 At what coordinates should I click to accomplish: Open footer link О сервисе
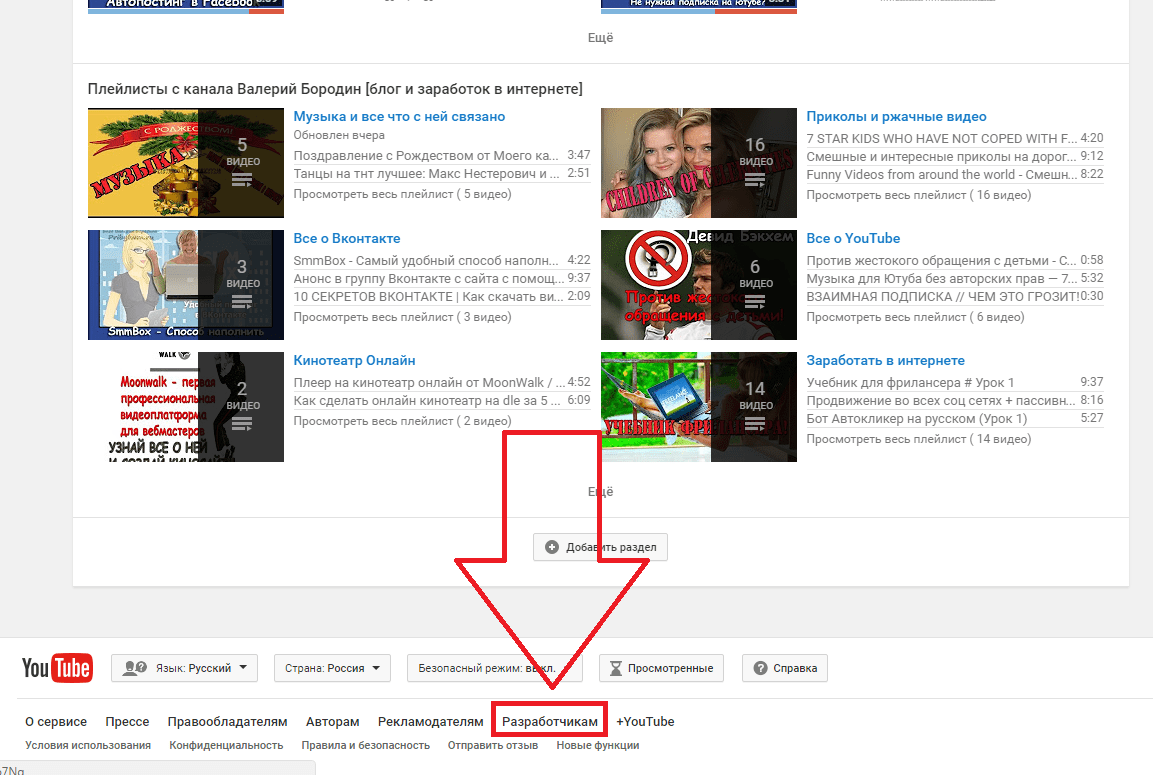(56, 721)
